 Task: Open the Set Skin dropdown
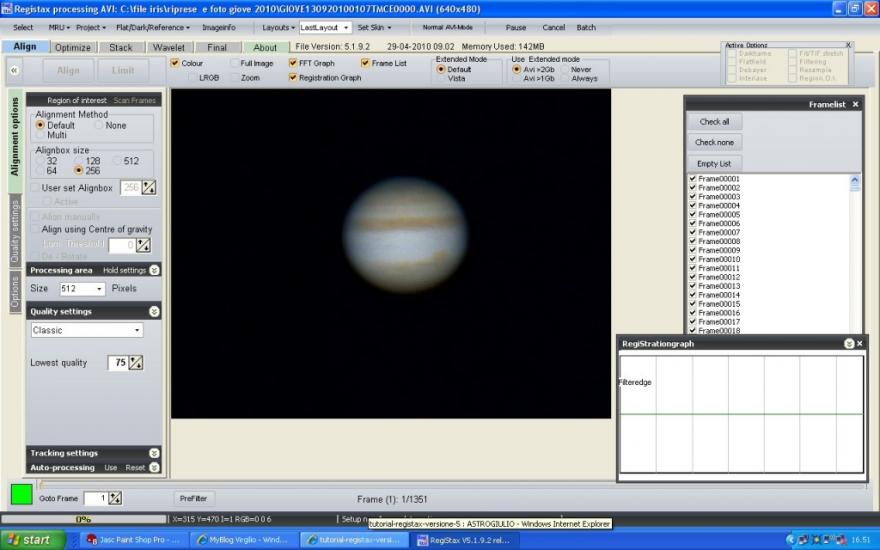click(x=374, y=28)
